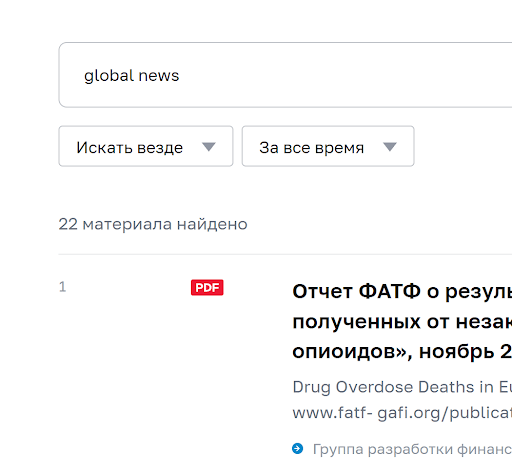The width and height of the screenshot is (512, 472).
Task: Open the "Отчет ФАТФ" result title
Action: coord(402,321)
